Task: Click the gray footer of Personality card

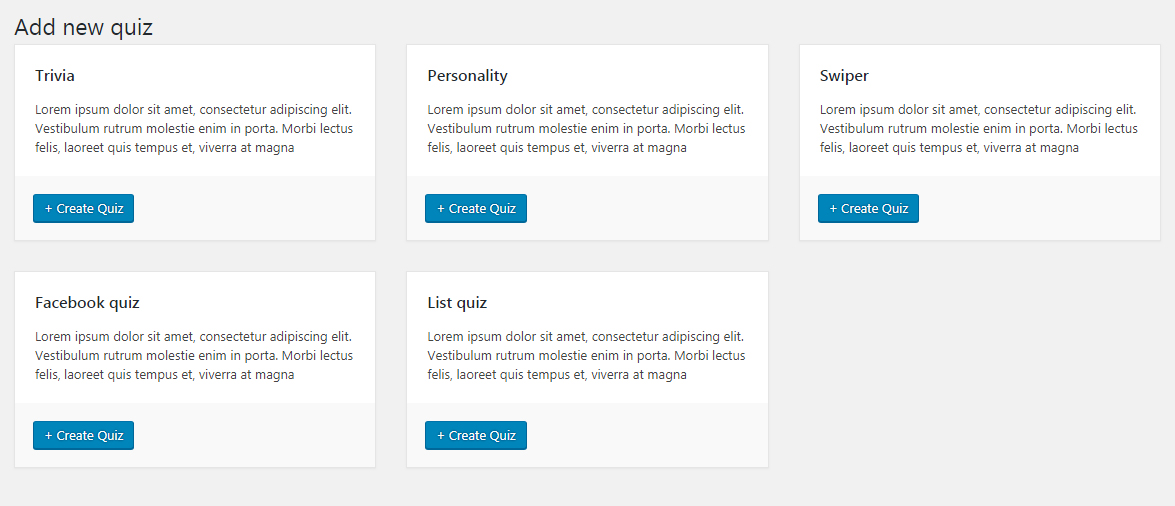Action: (x=647, y=208)
